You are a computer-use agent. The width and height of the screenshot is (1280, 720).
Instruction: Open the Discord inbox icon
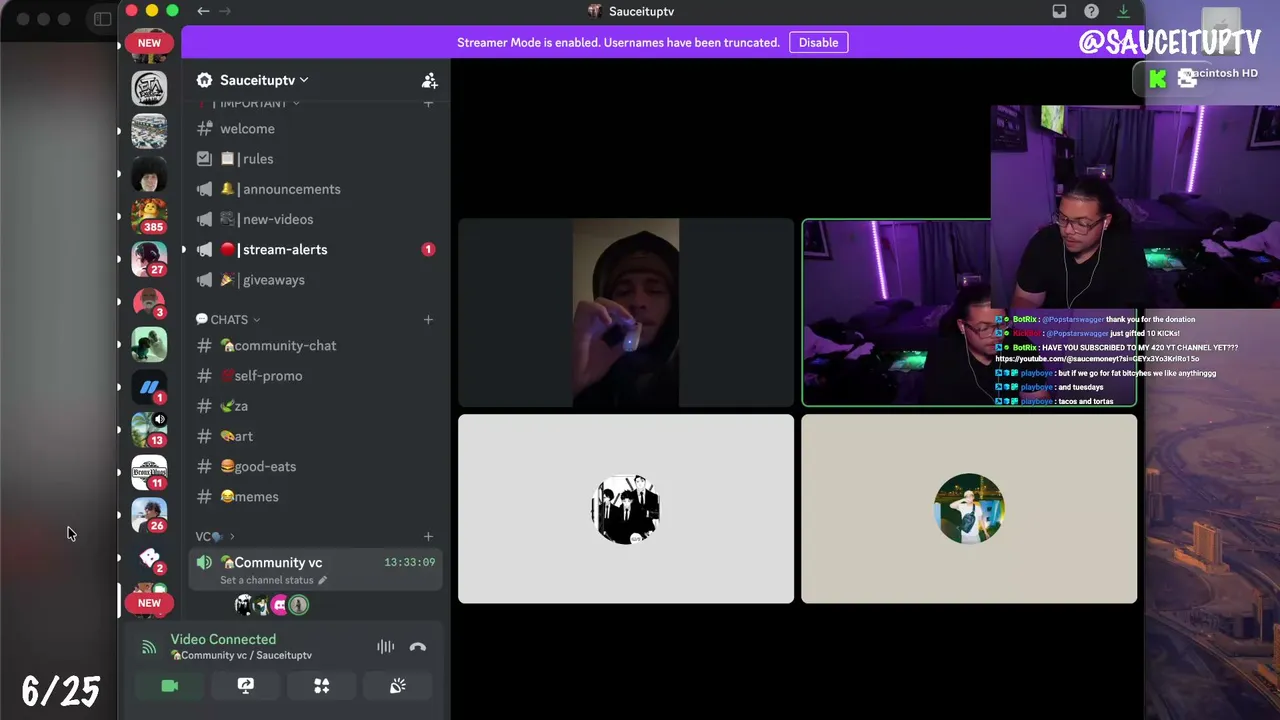[x=1059, y=11]
